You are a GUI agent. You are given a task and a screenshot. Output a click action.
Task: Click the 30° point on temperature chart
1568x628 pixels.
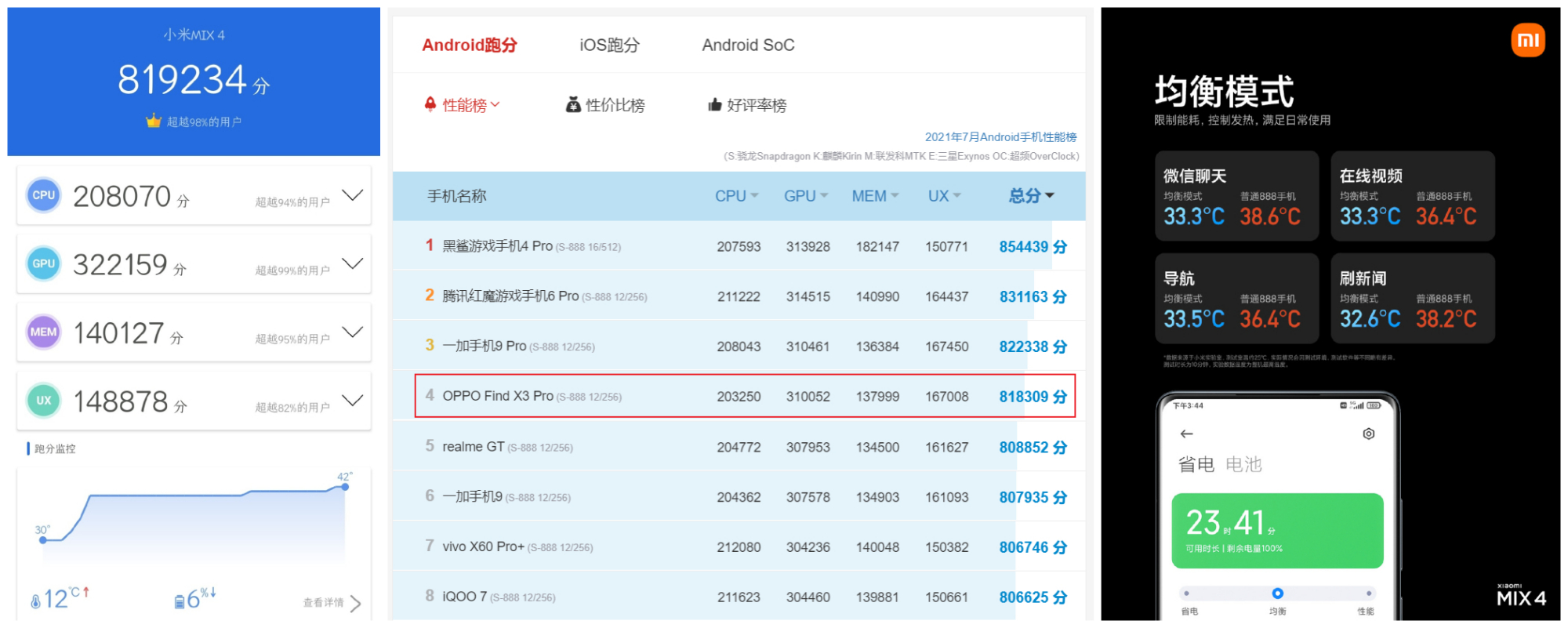click(42, 539)
